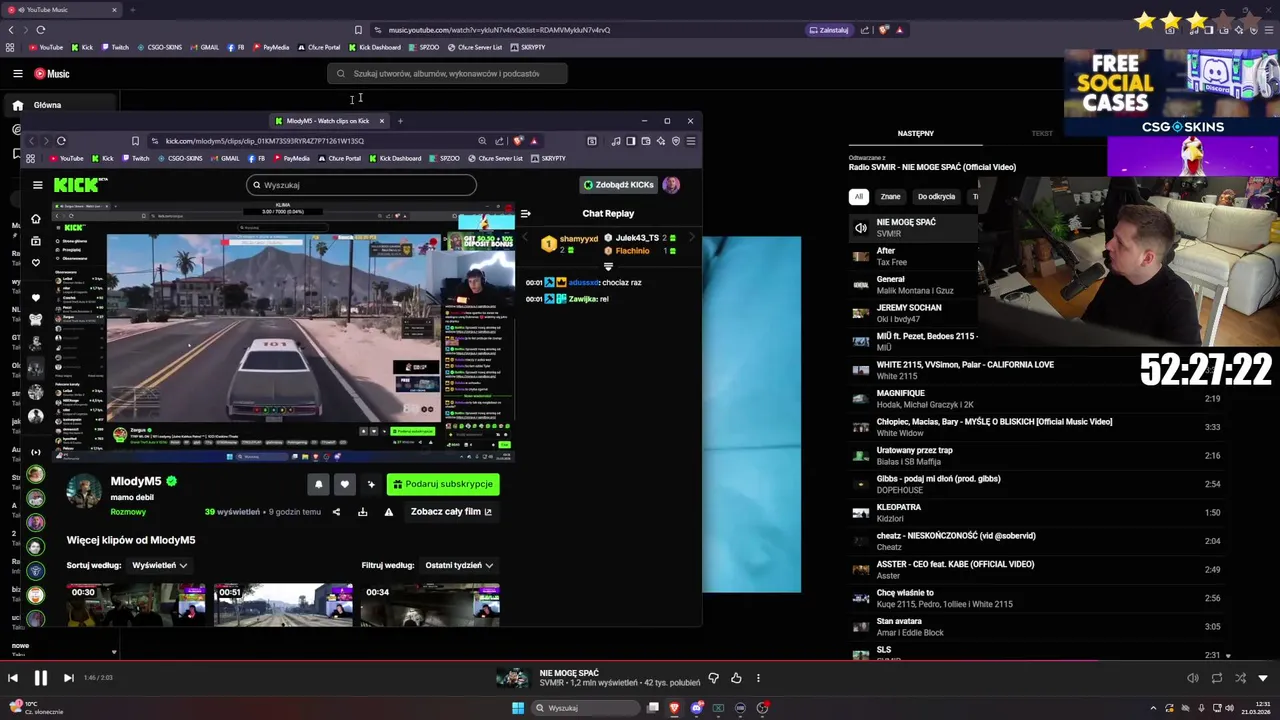Focus the YouTube Music search field
Screen dimensions: 1280x720
click(447, 73)
